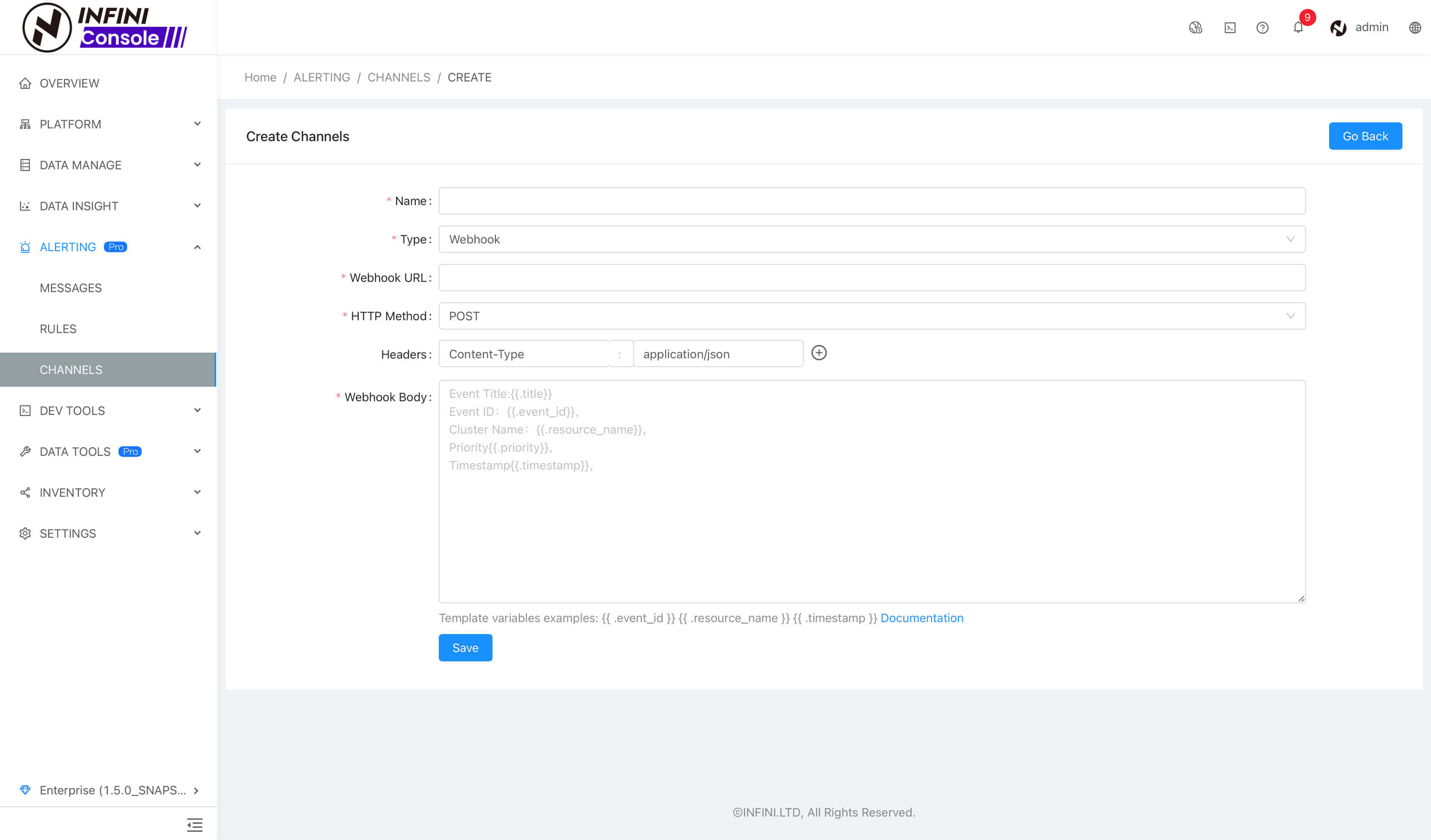Screen dimensions: 1431x840
Task: Click the CREATE breadcrumb text
Action: [469, 77]
